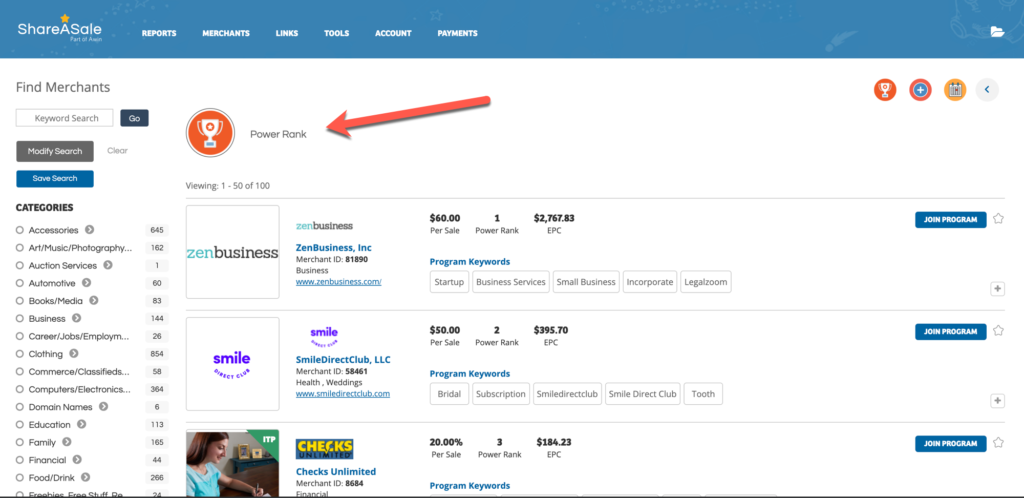Click the Small Business keyword tag
This screenshot has height=498, width=1024.
click(586, 282)
